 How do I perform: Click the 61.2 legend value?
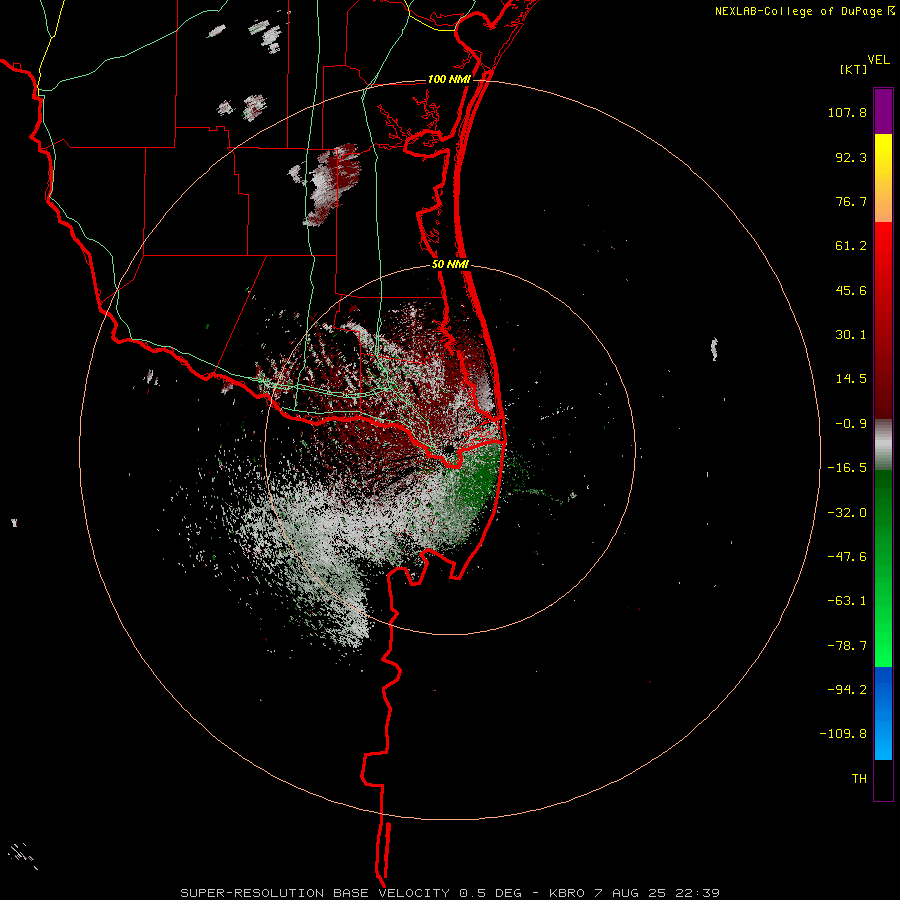click(x=851, y=246)
